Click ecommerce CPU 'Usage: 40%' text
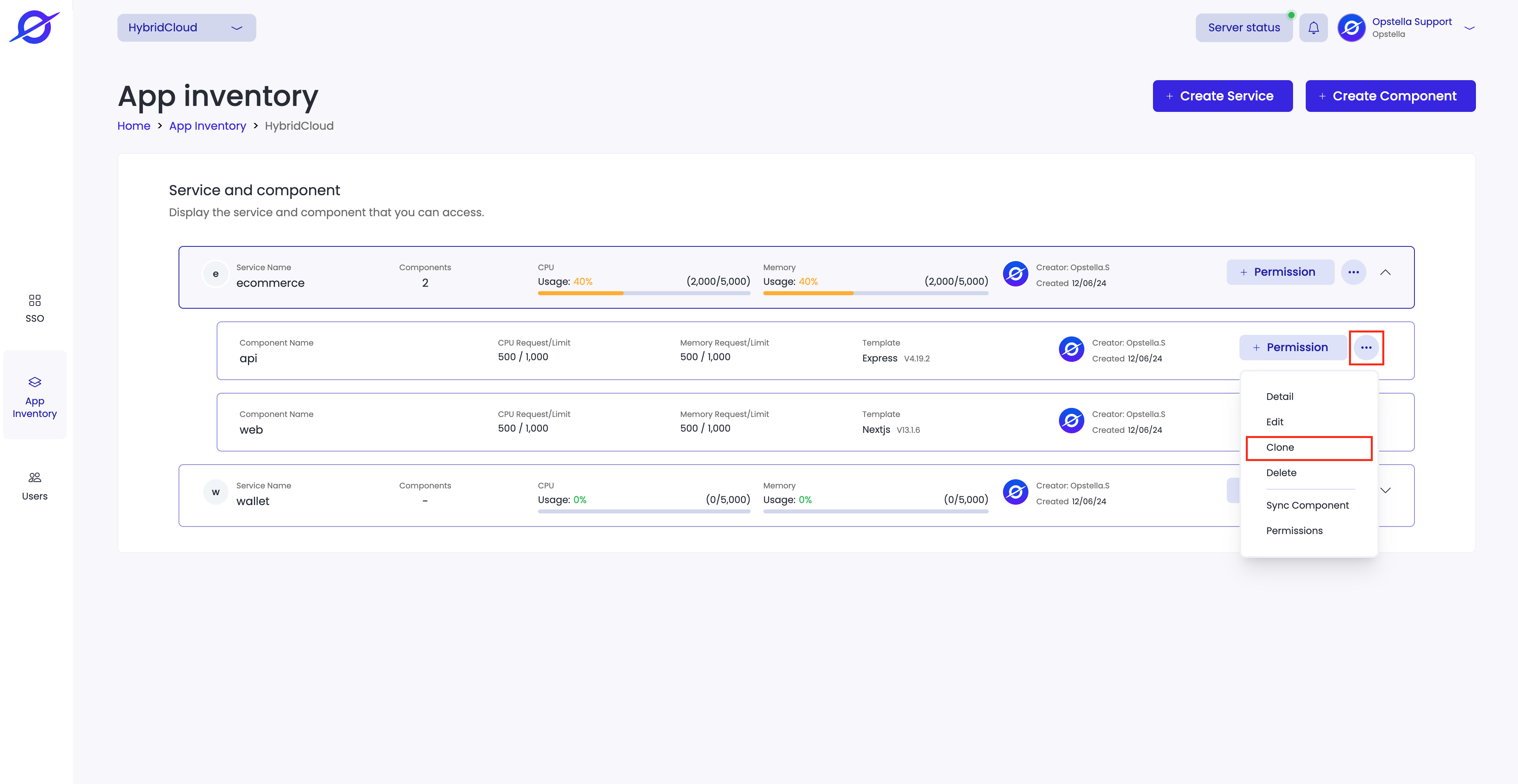 tap(565, 282)
